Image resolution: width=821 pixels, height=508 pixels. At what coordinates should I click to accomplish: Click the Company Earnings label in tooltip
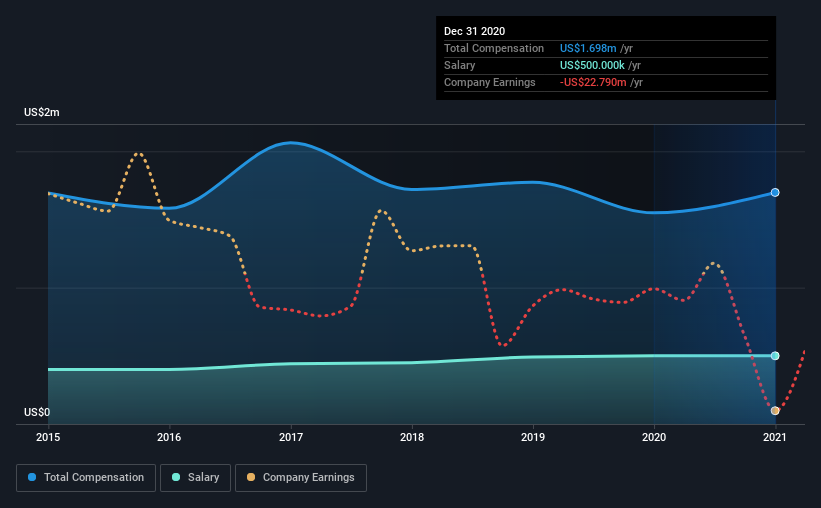tap(490, 82)
